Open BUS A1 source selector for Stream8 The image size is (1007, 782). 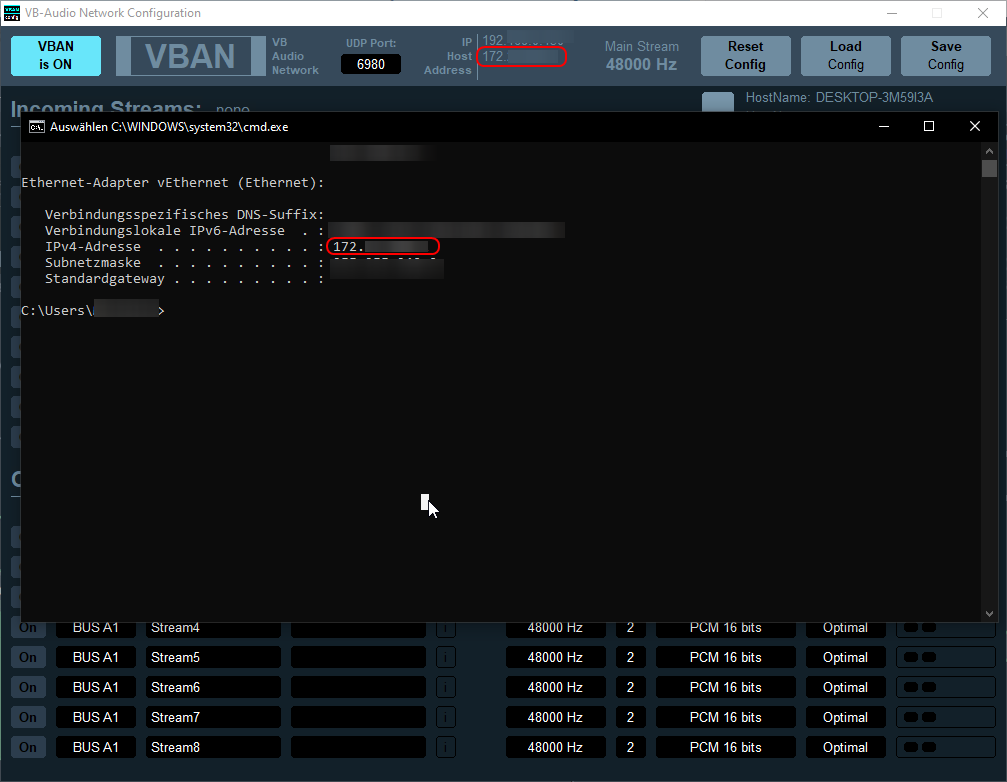coord(96,747)
